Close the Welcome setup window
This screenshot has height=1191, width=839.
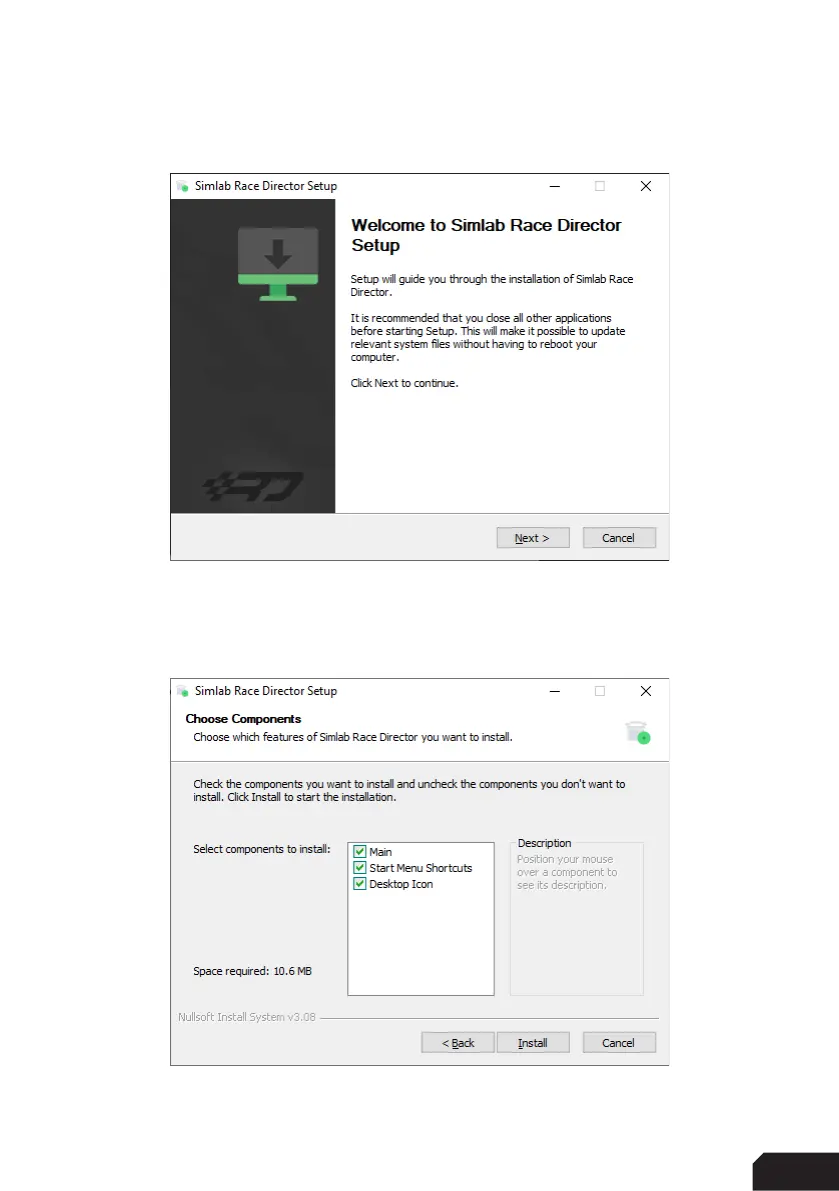tap(645, 186)
